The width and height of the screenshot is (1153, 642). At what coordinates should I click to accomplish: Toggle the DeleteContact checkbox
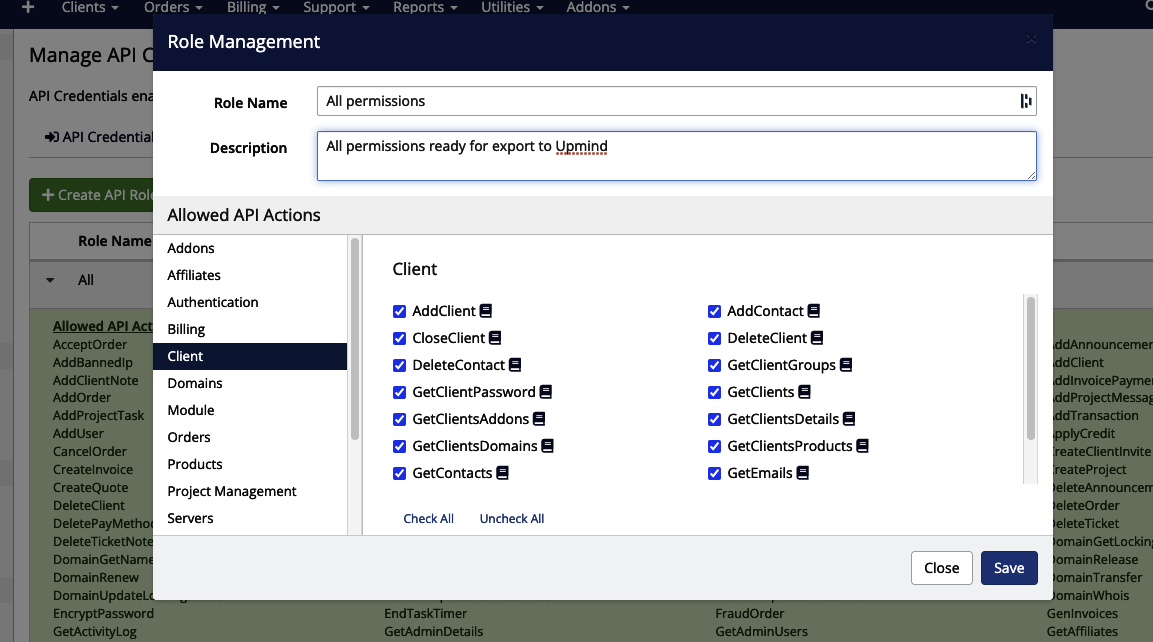(x=399, y=365)
